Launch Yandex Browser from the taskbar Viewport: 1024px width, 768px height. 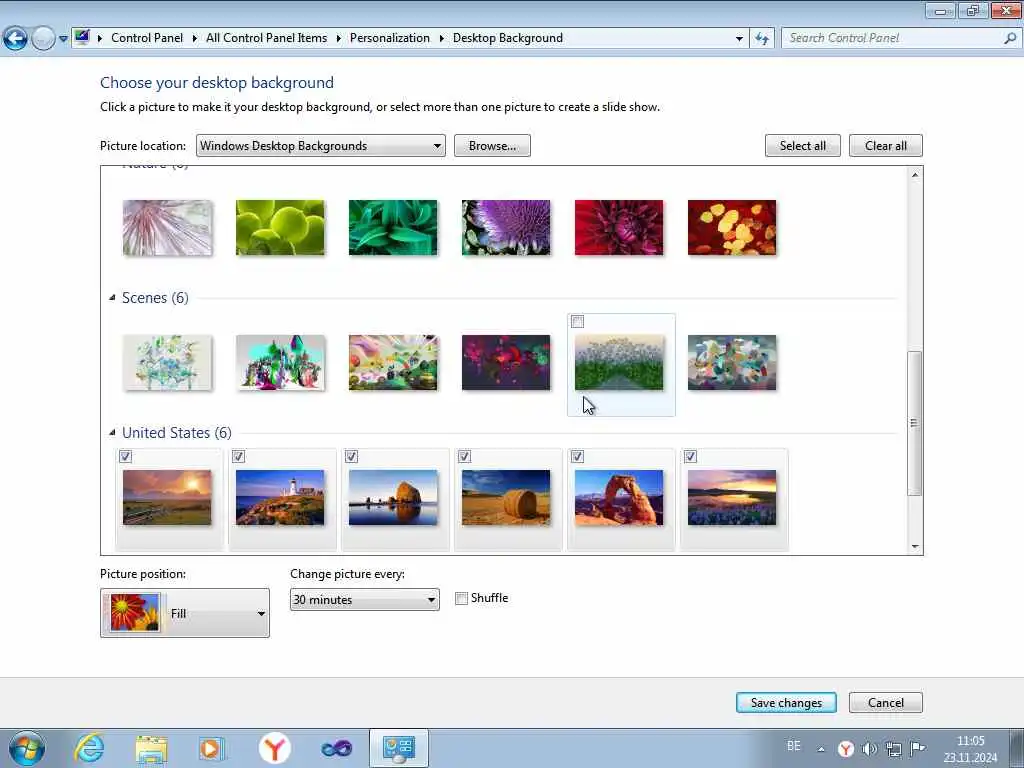click(x=274, y=748)
